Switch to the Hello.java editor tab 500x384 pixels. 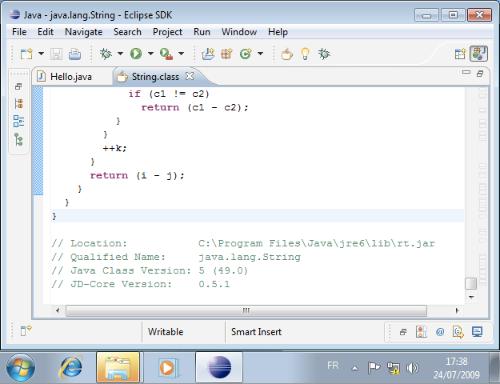pyautogui.click(x=71, y=77)
